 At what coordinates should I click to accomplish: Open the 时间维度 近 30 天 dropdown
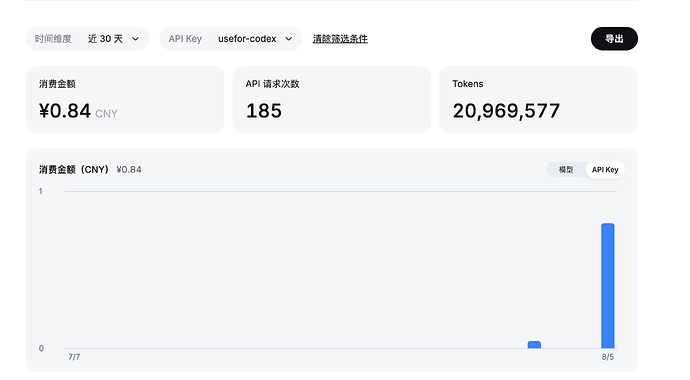pos(87,39)
